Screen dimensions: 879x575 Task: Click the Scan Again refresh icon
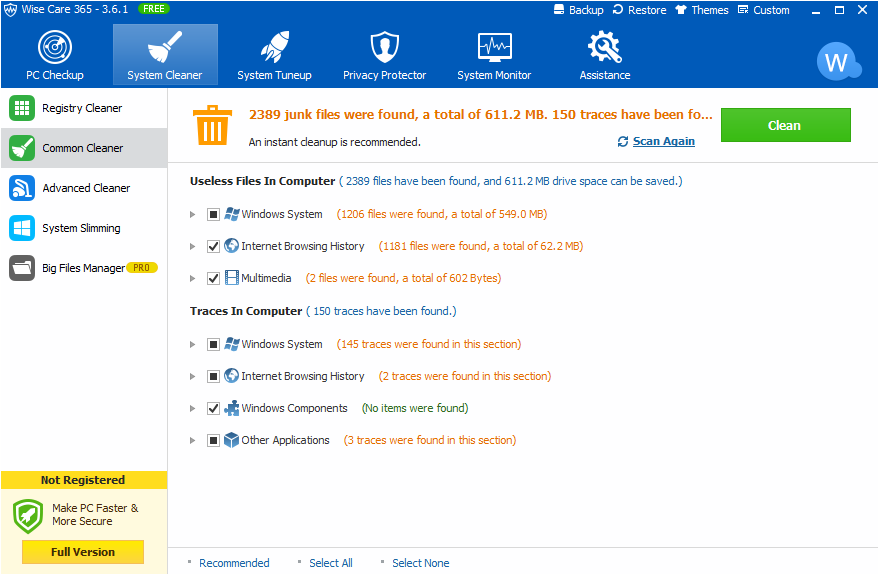coord(623,142)
